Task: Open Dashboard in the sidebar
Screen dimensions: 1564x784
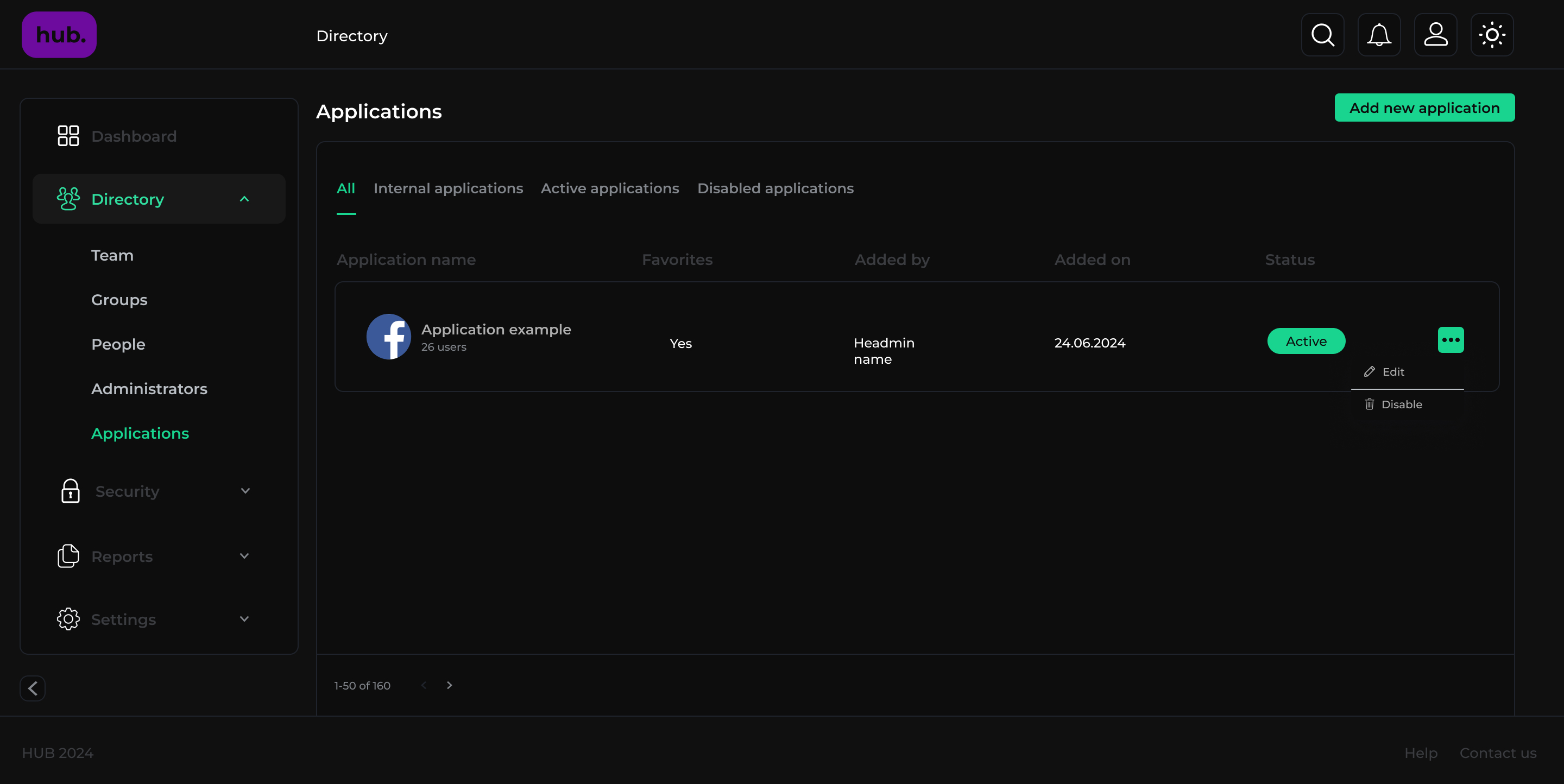Action: (x=134, y=136)
